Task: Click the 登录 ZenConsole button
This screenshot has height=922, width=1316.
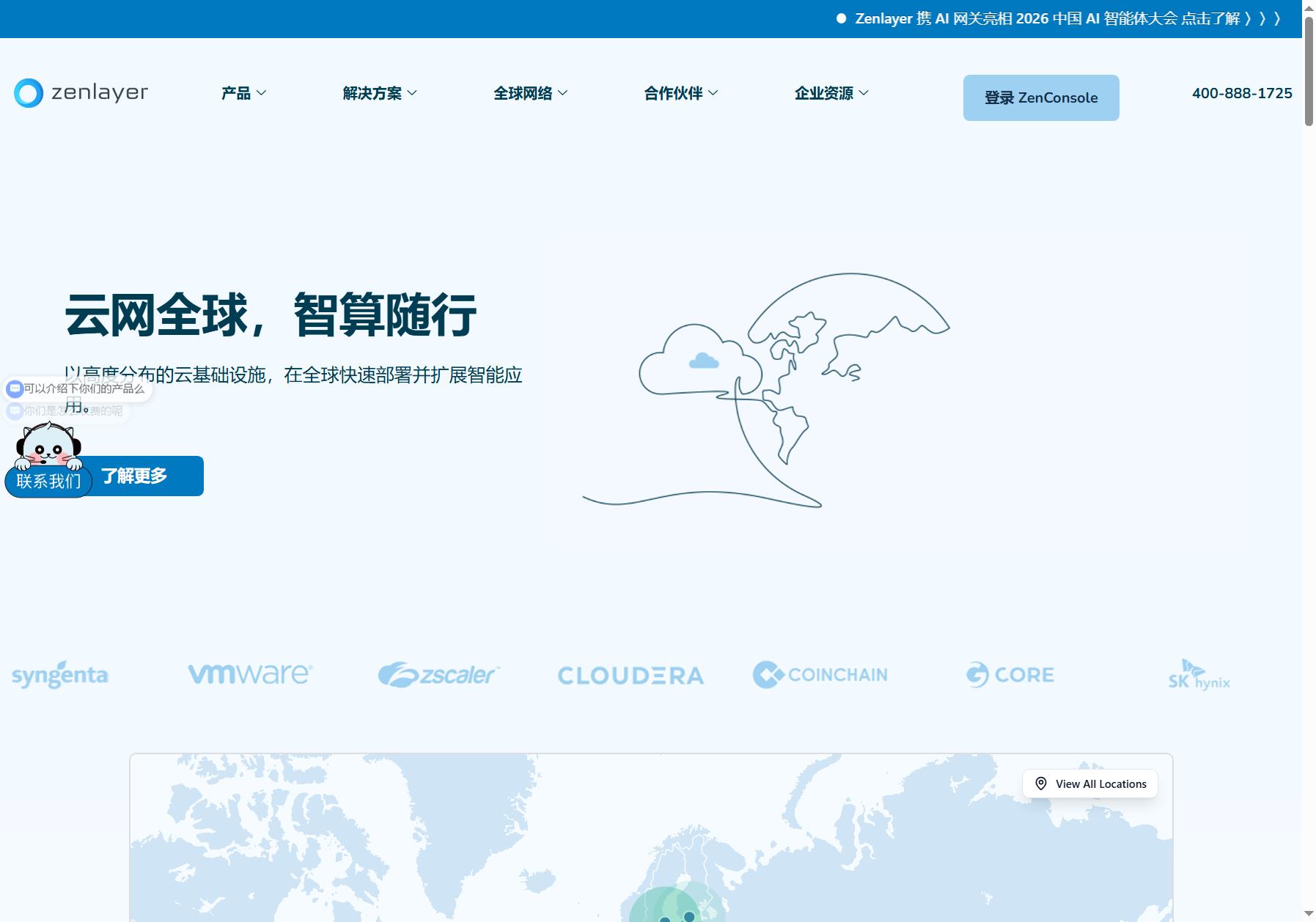Action: tap(1041, 97)
